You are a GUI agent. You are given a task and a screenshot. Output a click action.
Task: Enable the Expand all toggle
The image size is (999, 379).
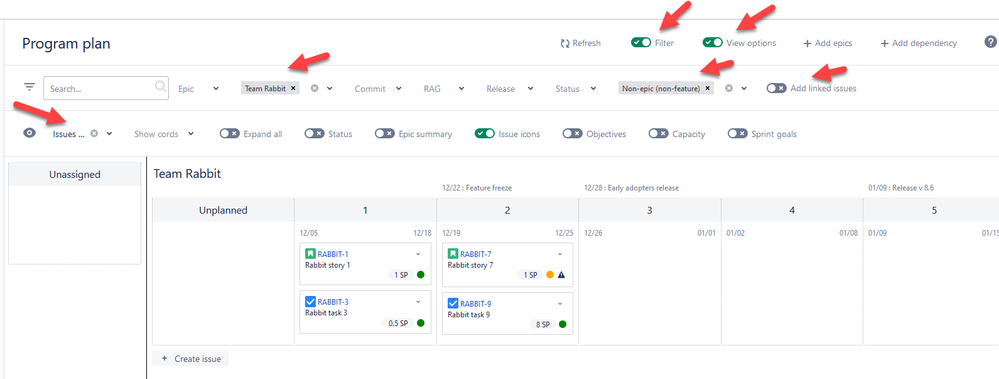(x=229, y=134)
